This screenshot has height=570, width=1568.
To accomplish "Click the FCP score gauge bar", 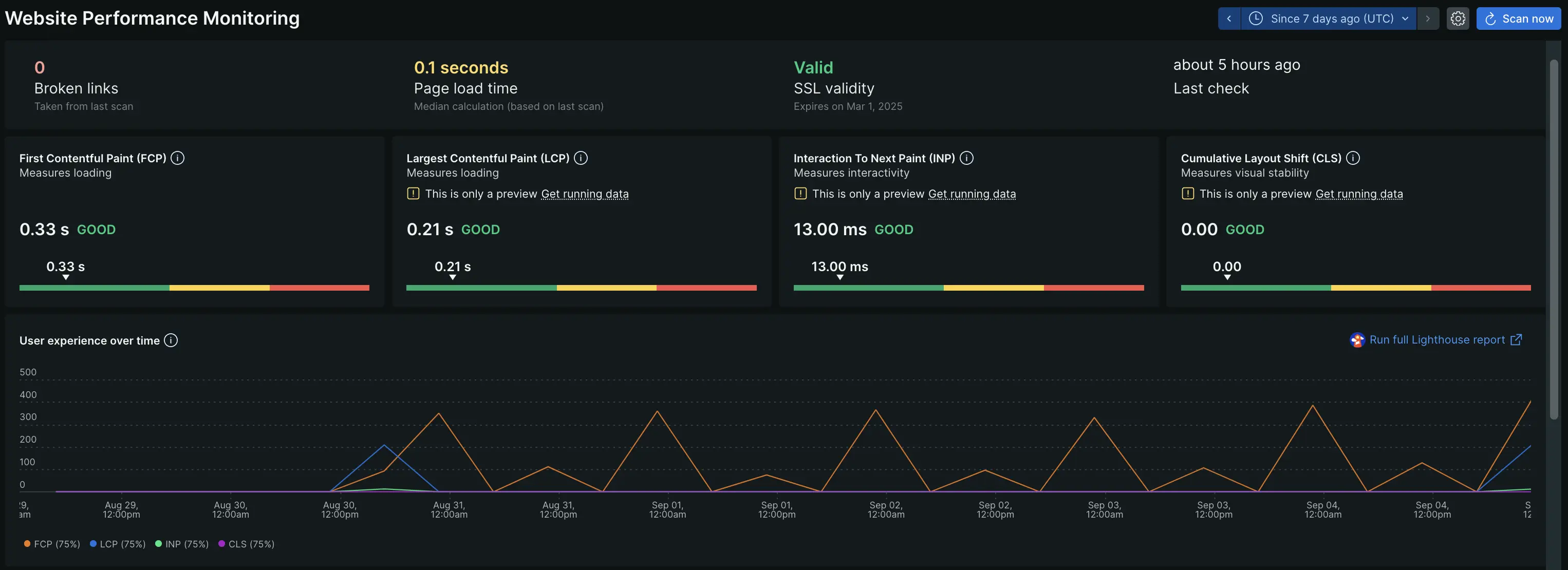I will (x=194, y=288).
